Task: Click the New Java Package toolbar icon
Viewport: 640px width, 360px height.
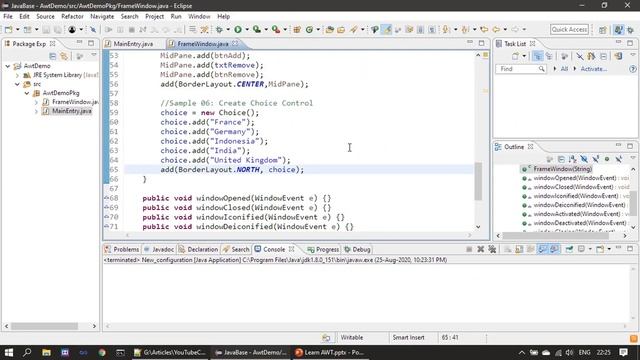Action: (297, 29)
